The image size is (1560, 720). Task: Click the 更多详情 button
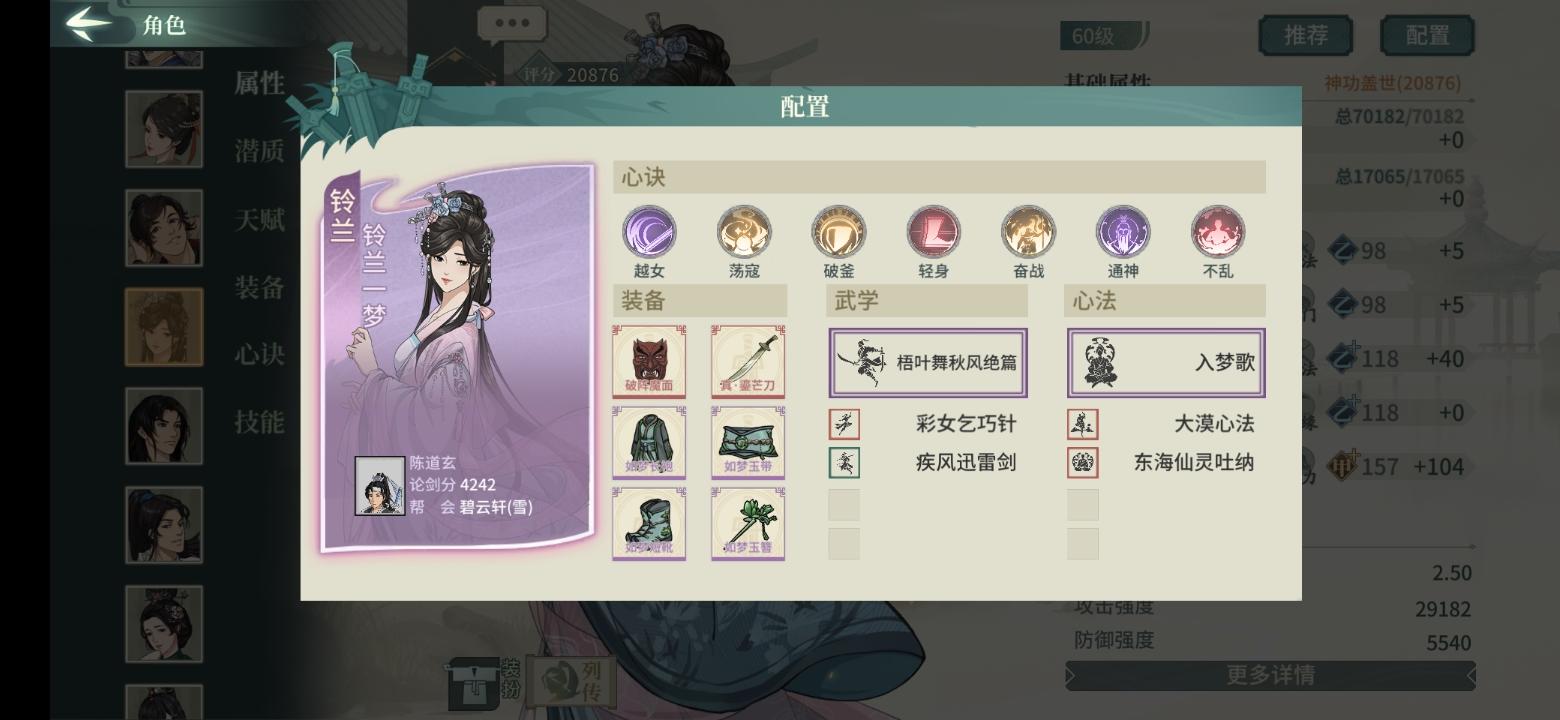pos(1270,675)
